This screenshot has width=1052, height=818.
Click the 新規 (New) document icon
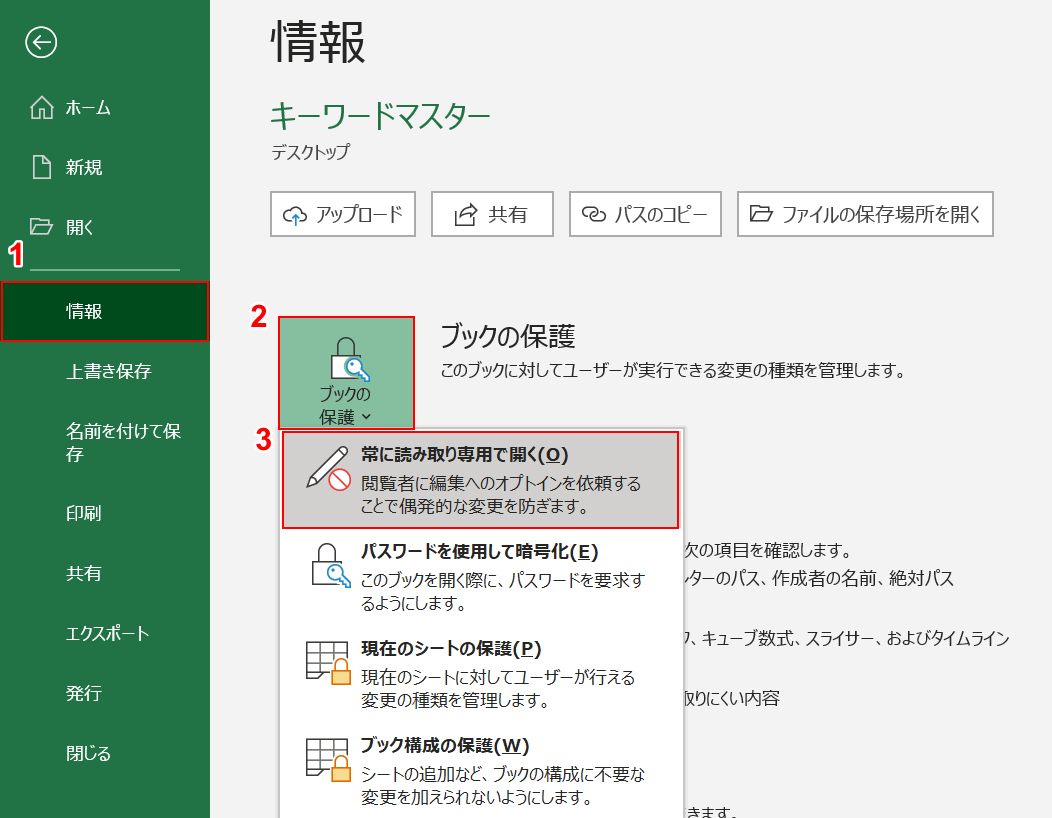pos(44,167)
